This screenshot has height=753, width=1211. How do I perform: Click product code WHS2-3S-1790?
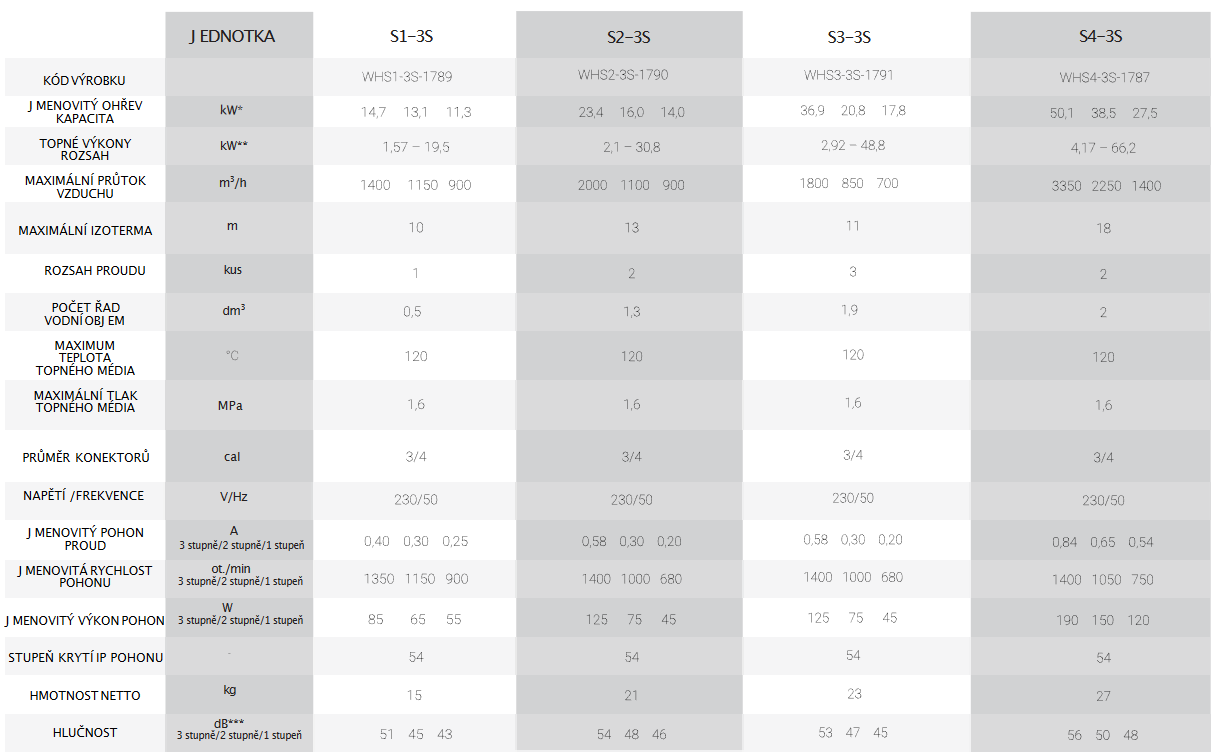tap(623, 75)
